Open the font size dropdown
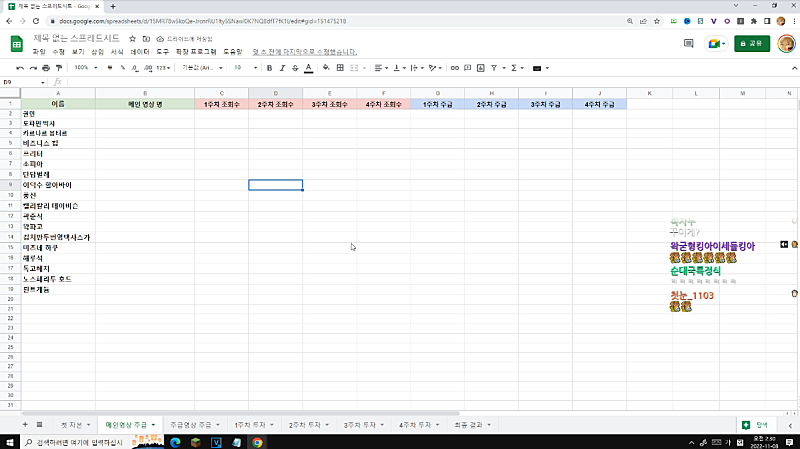Viewport: 800px width, 449px height. tap(245, 68)
